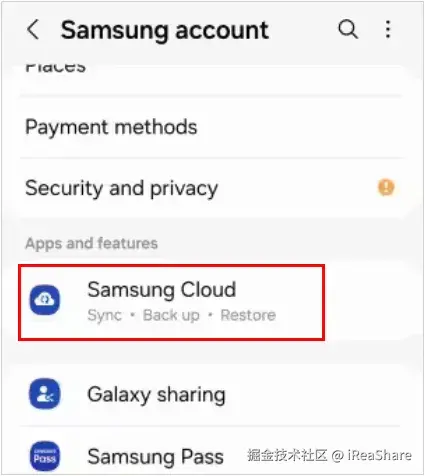Open Security and privacy settings

coord(211,188)
